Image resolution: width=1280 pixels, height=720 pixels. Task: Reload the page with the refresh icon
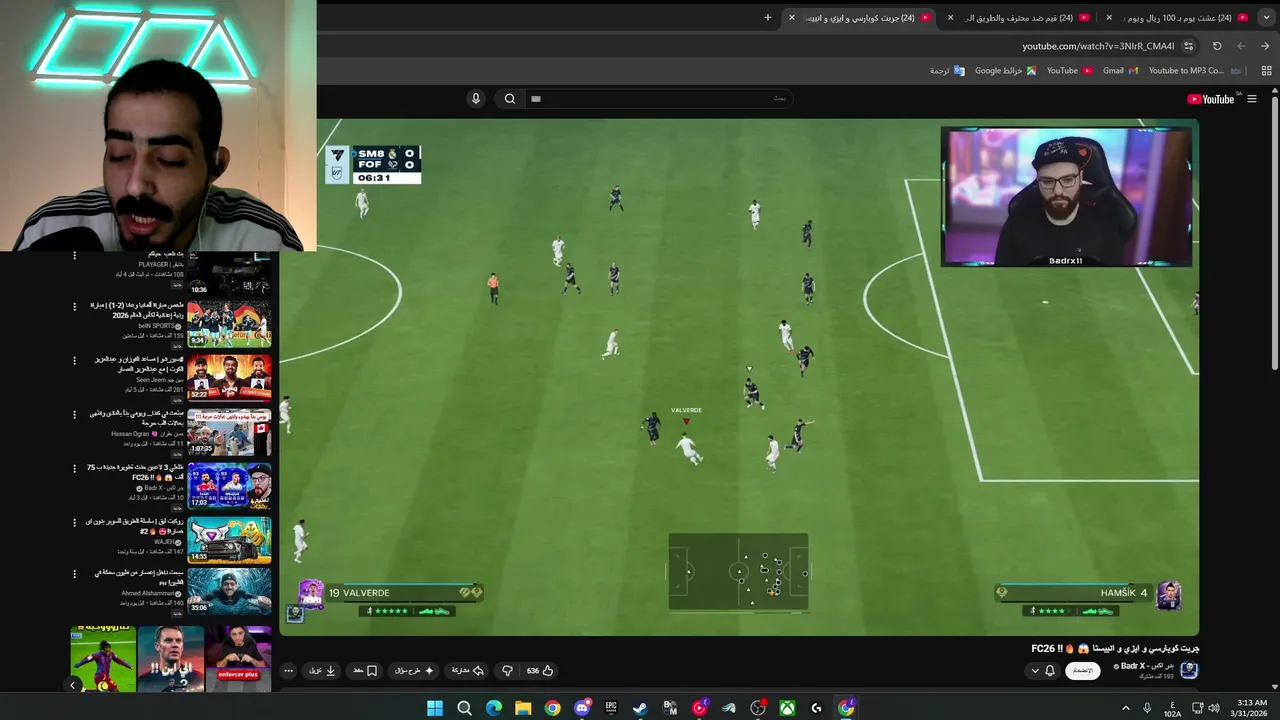coord(1217,46)
